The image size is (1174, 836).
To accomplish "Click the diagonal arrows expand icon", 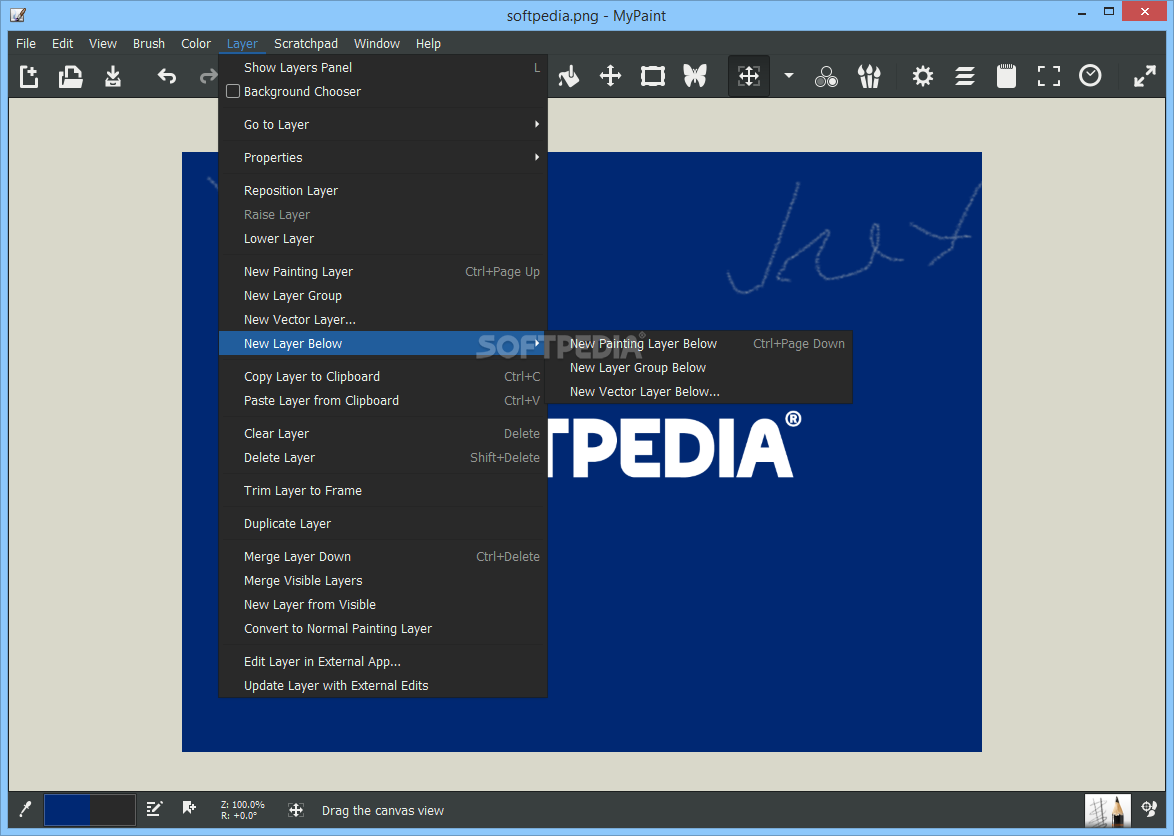I will [x=1144, y=76].
